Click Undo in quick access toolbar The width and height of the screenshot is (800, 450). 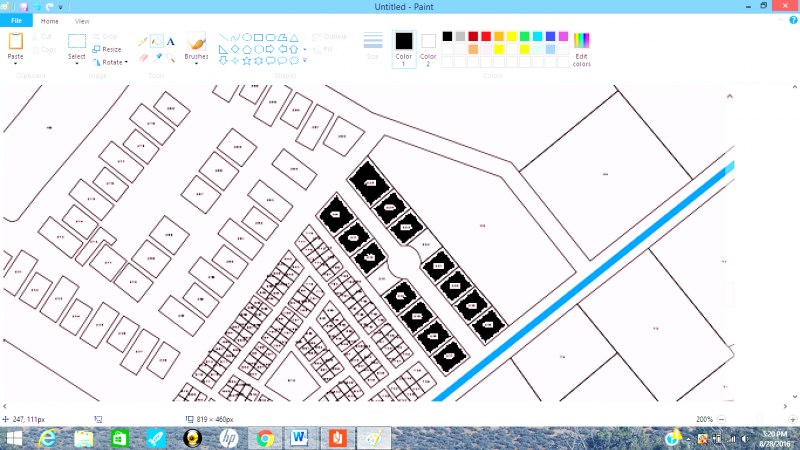click(37, 7)
